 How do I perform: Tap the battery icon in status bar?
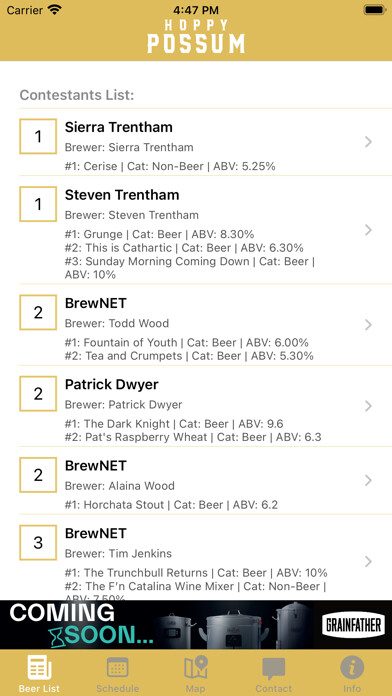374,10
